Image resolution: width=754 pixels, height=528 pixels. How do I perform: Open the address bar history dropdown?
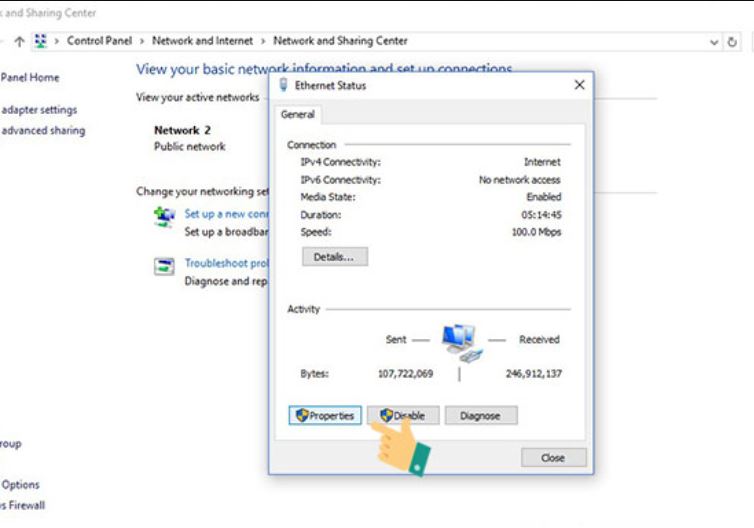click(x=714, y=42)
